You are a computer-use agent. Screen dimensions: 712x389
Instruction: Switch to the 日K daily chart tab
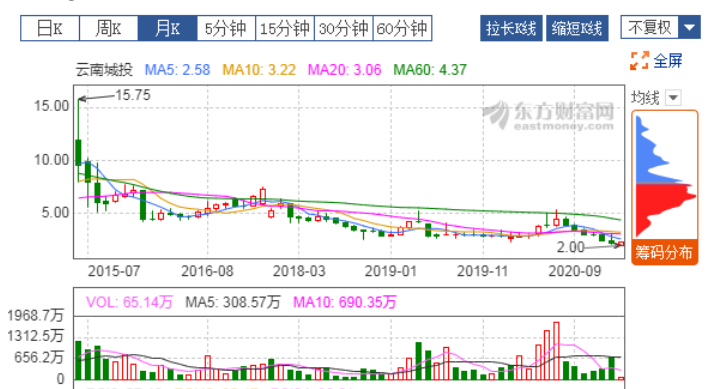tap(50, 28)
